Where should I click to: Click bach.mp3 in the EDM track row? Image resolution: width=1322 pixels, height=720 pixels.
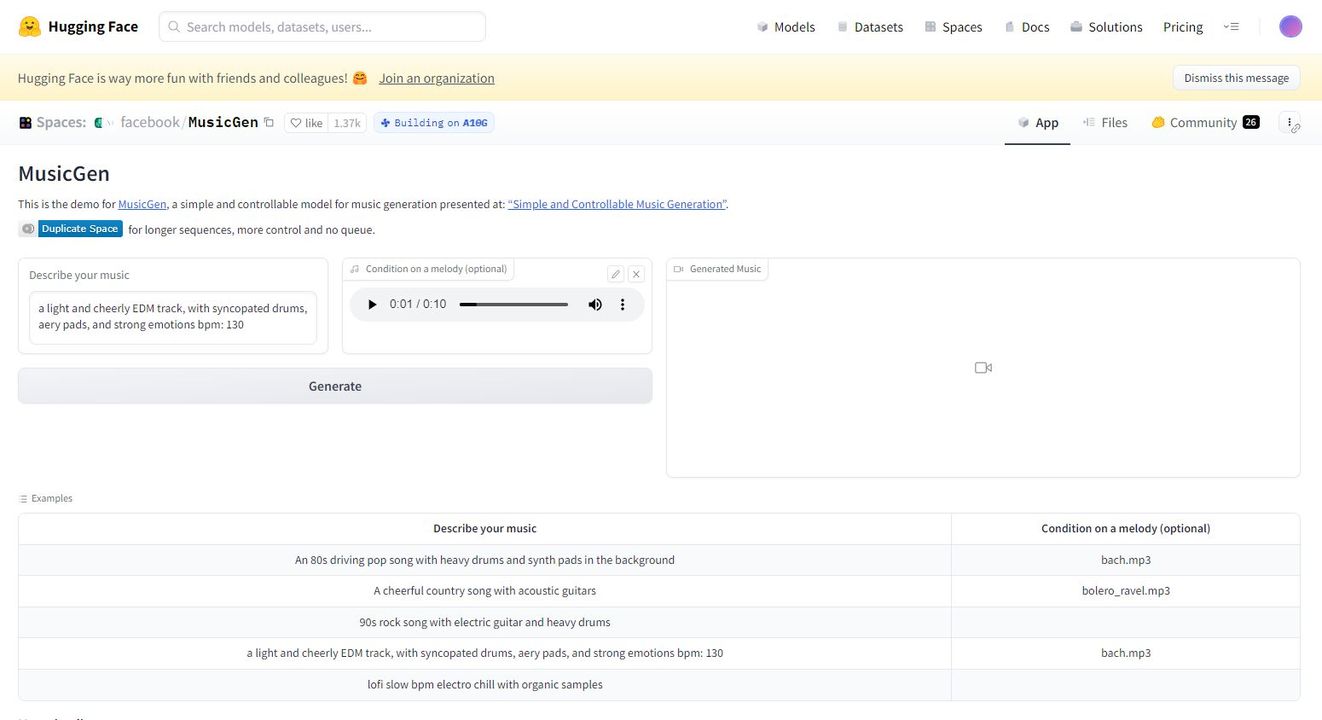click(1126, 653)
